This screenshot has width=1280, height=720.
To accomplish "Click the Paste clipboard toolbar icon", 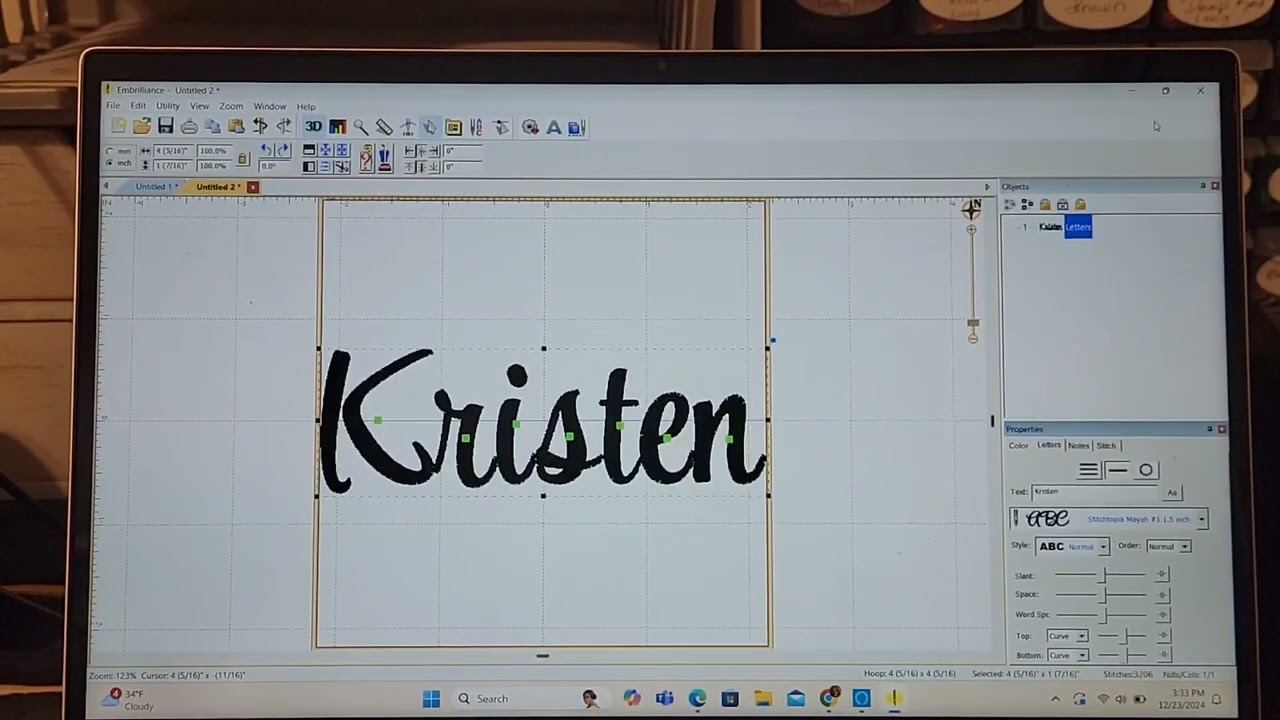I will pos(236,127).
